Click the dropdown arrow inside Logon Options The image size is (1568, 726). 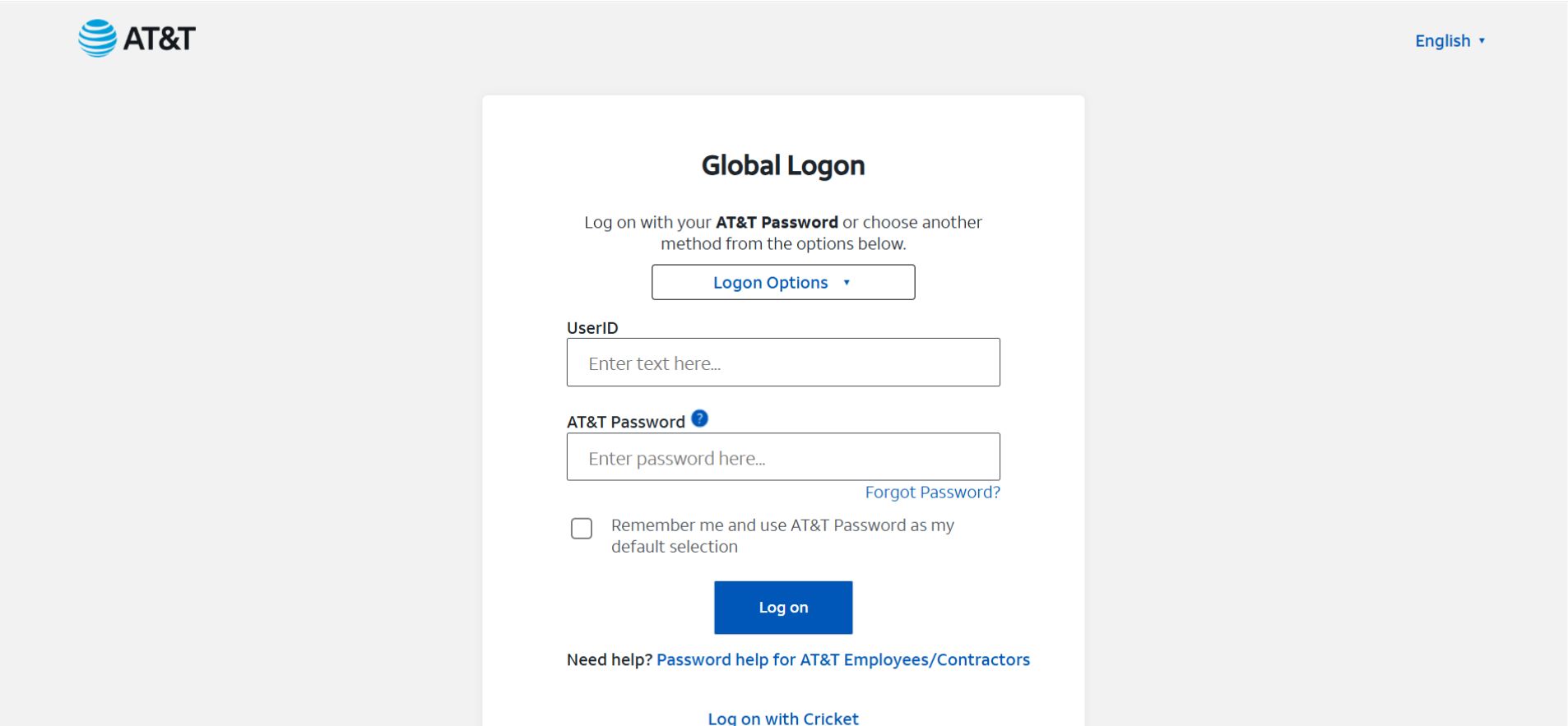pos(847,282)
